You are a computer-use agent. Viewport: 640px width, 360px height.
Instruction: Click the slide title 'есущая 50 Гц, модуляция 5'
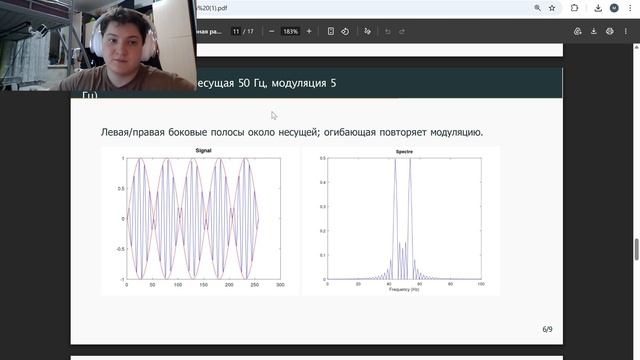click(x=266, y=83)
